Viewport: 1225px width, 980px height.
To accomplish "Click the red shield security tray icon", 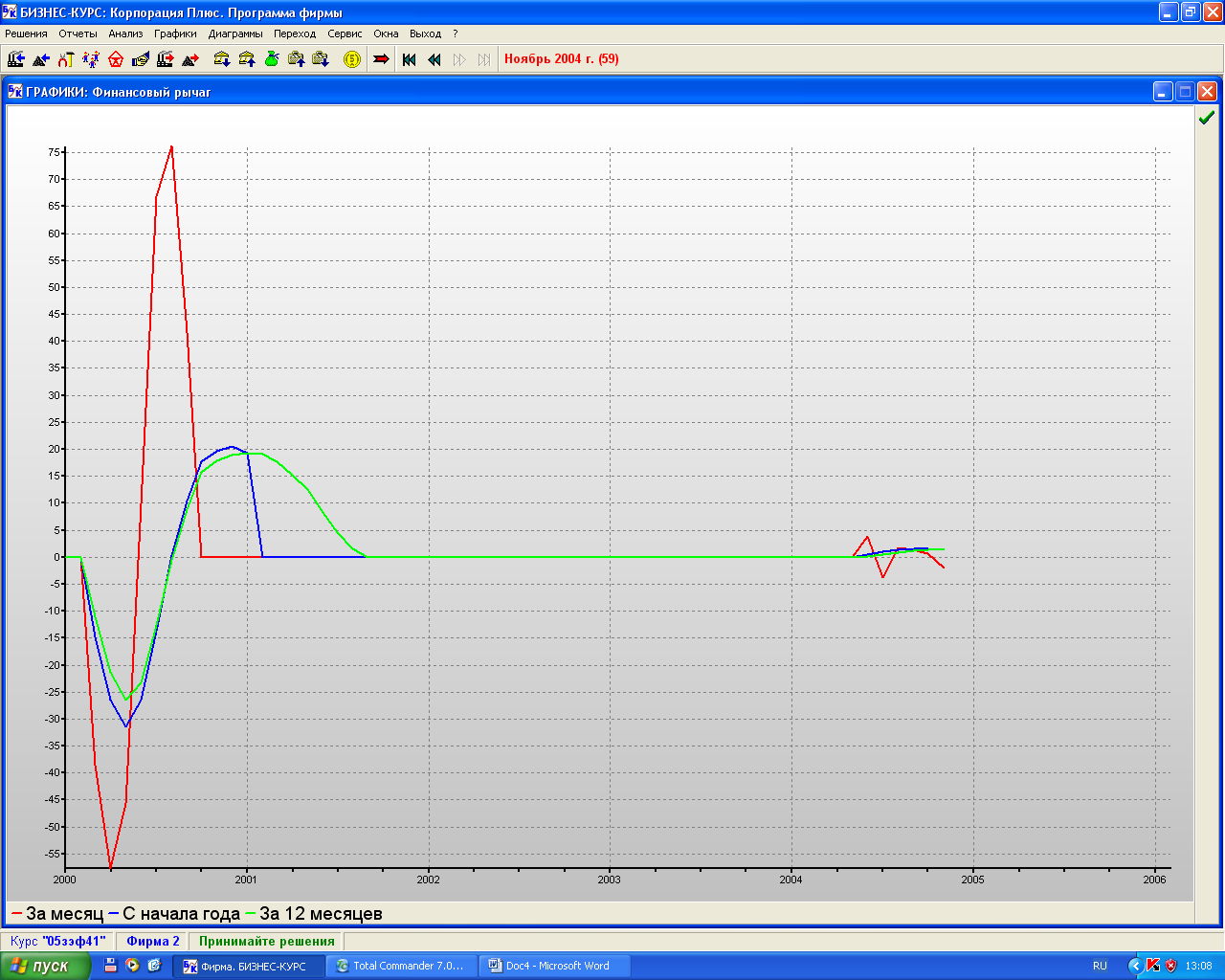I will [1170, 966].
